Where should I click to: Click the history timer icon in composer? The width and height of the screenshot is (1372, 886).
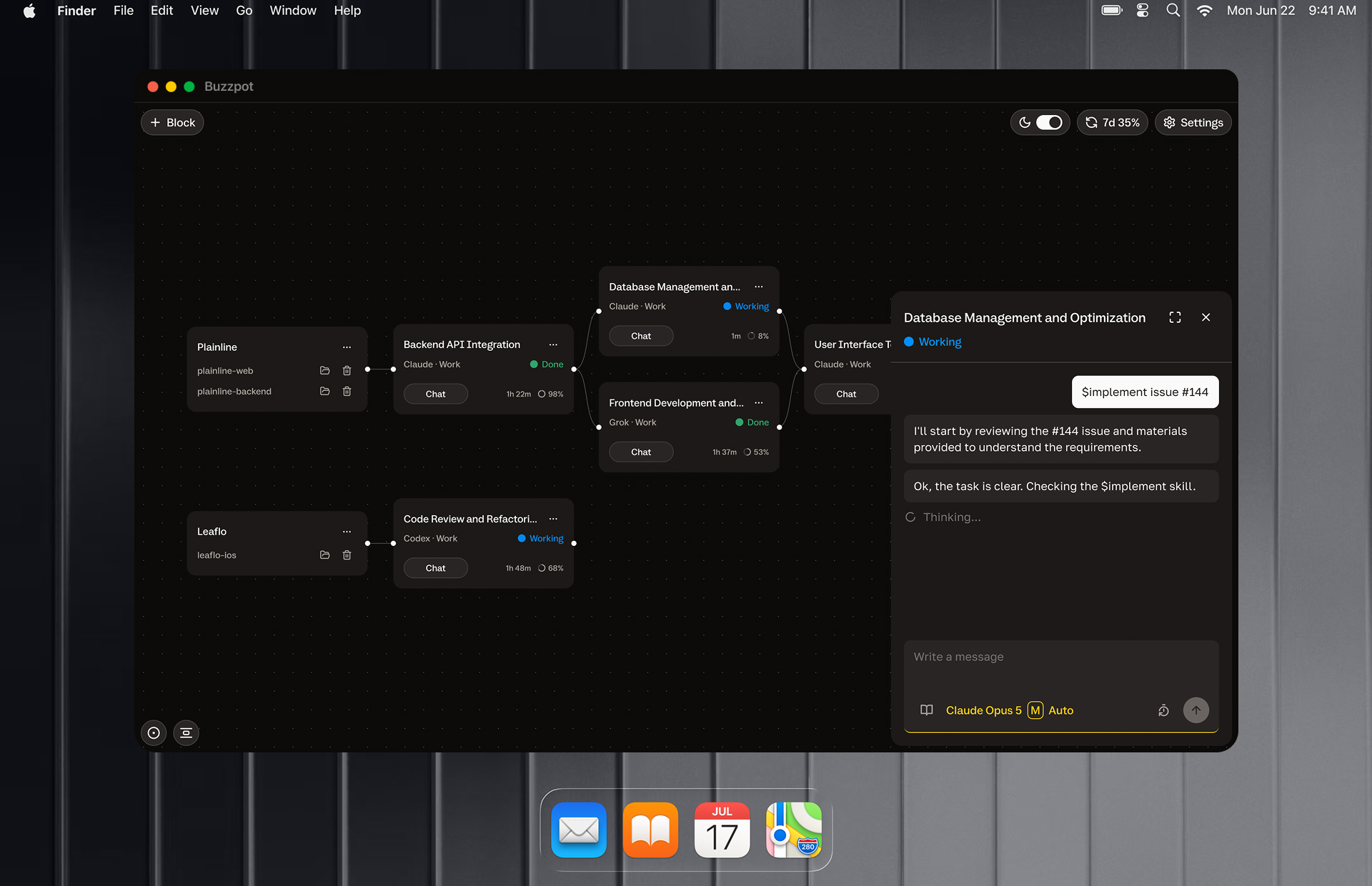pyautogui.click(x=1163, y=710)
